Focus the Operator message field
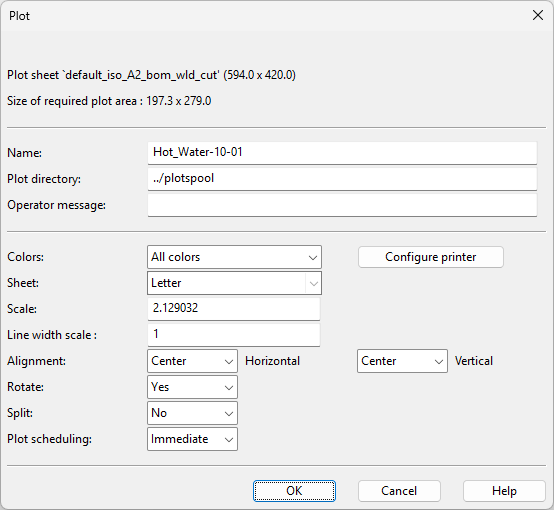The height and width of the screenshot is (510, 554). click(342, 205)
